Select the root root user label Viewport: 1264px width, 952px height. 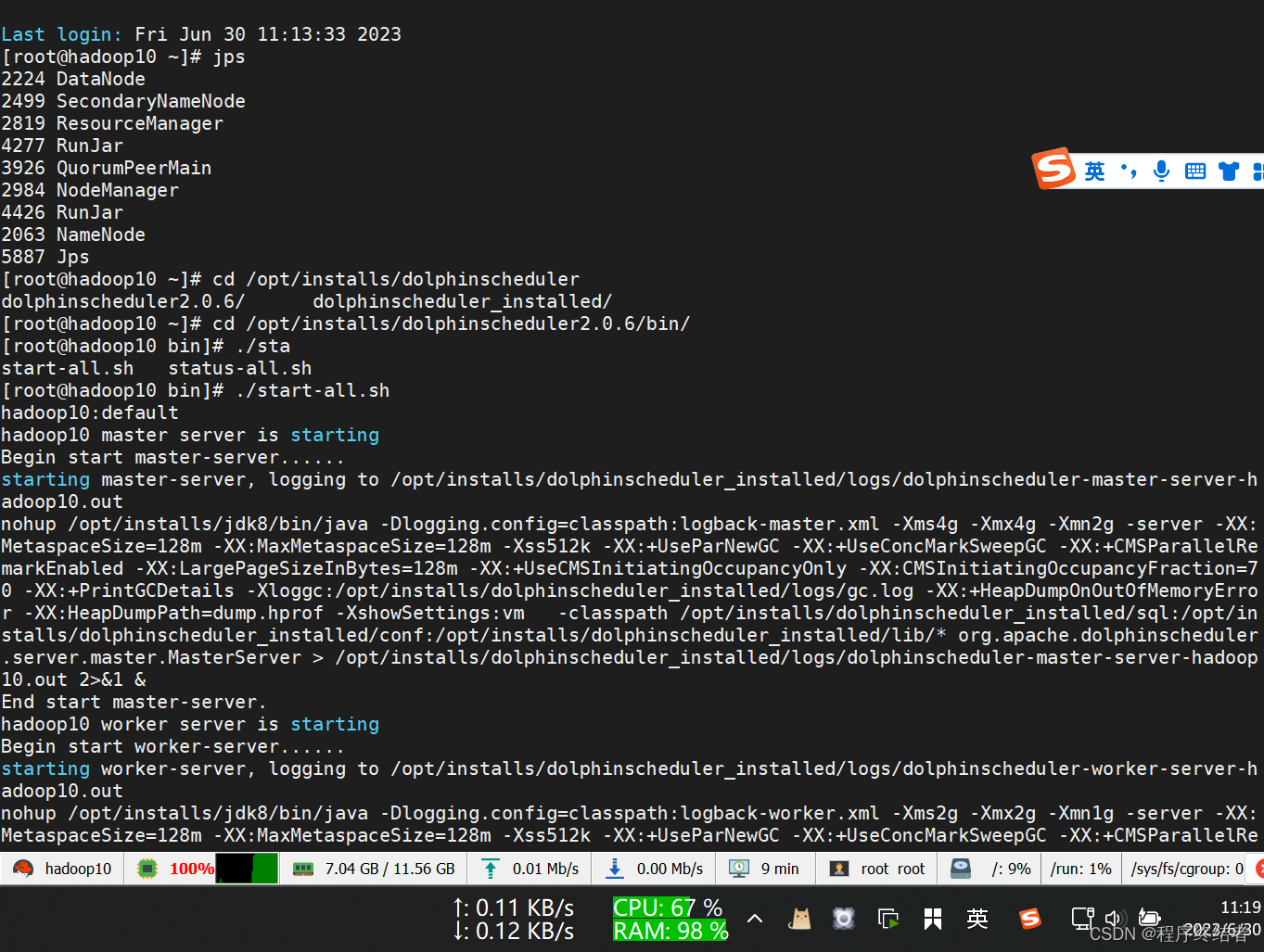(x=893, y=869)
